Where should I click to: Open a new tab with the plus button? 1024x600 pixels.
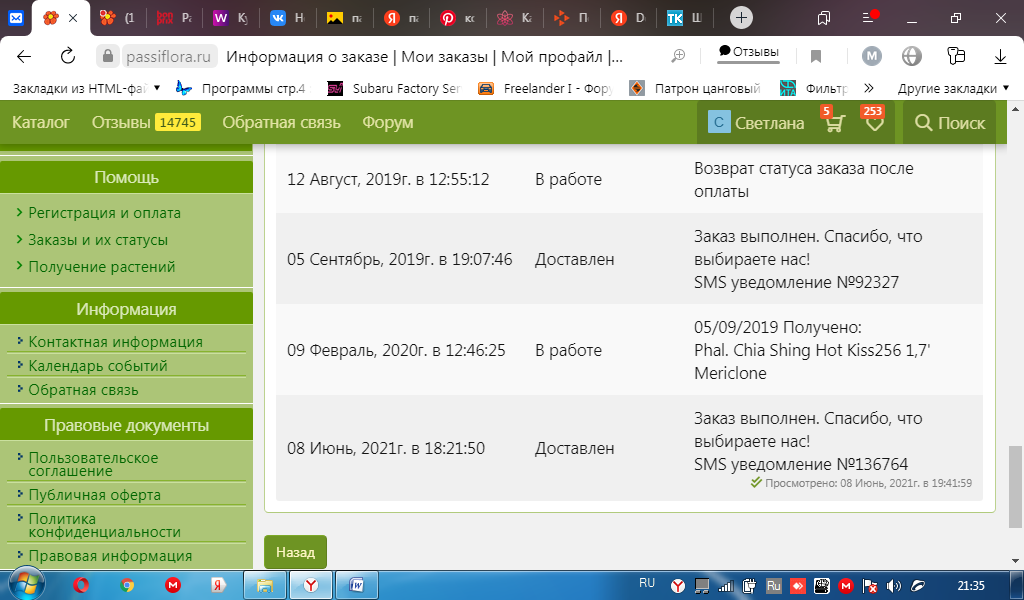coord(741,18)
